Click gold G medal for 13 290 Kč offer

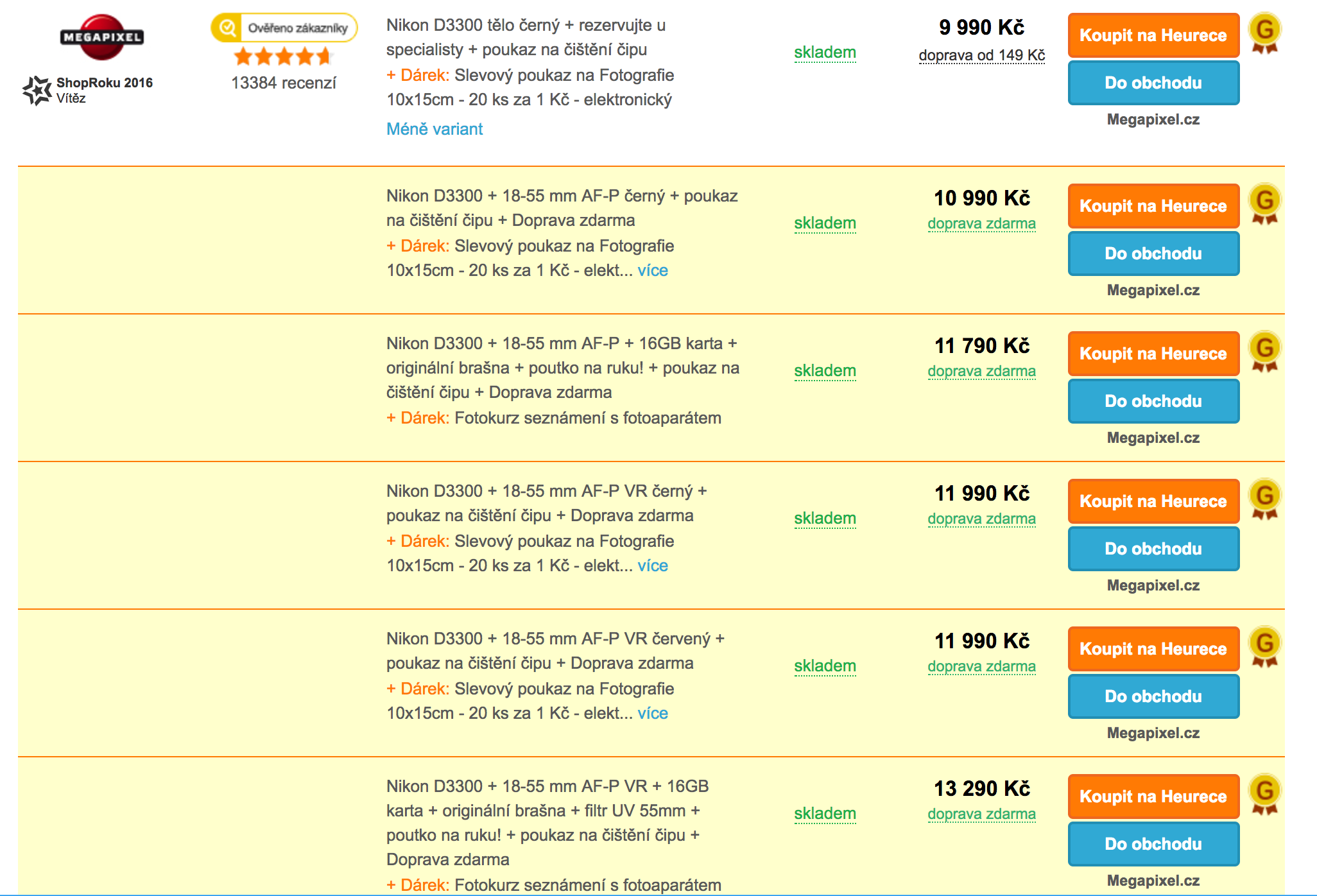(1265, 795)
